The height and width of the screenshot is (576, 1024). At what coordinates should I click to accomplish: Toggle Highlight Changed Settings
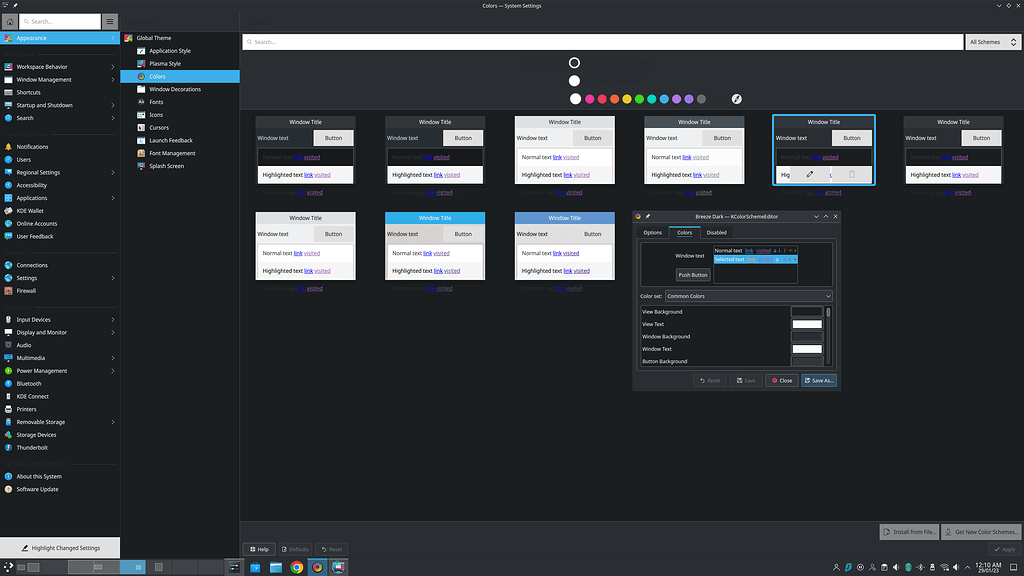tap(60, 548)
